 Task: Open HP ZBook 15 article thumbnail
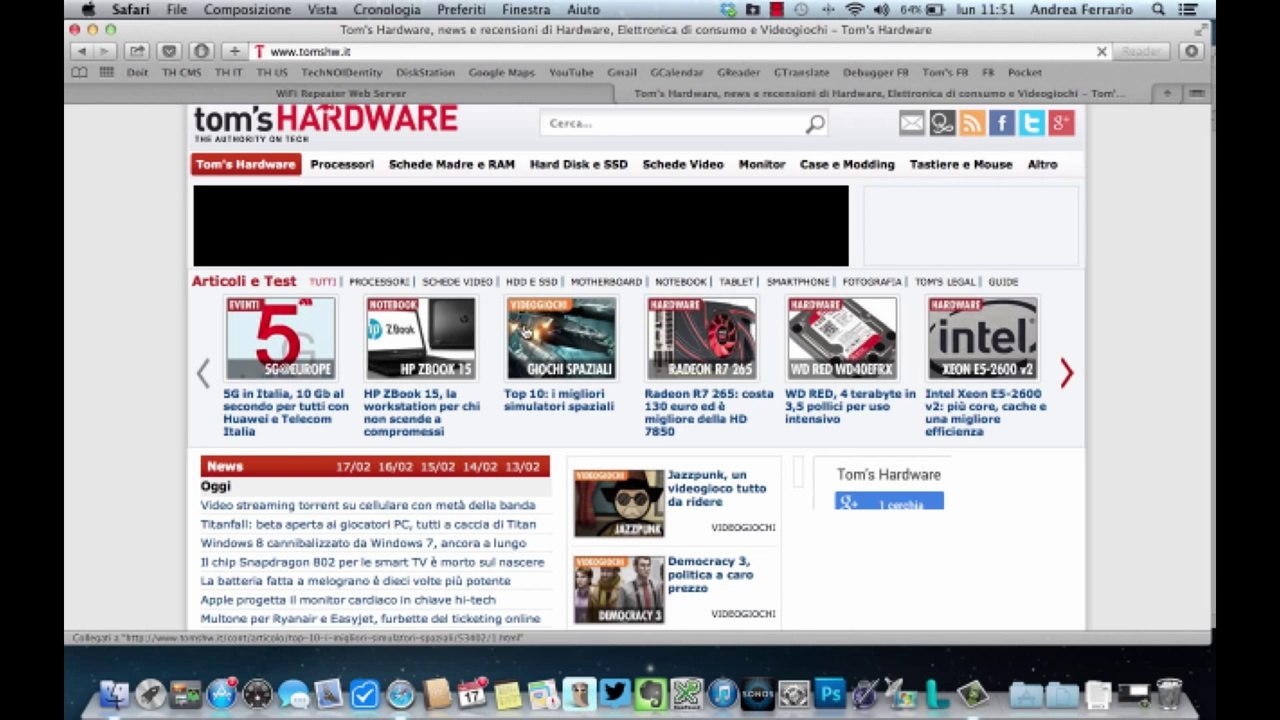[x=421, y=338]
